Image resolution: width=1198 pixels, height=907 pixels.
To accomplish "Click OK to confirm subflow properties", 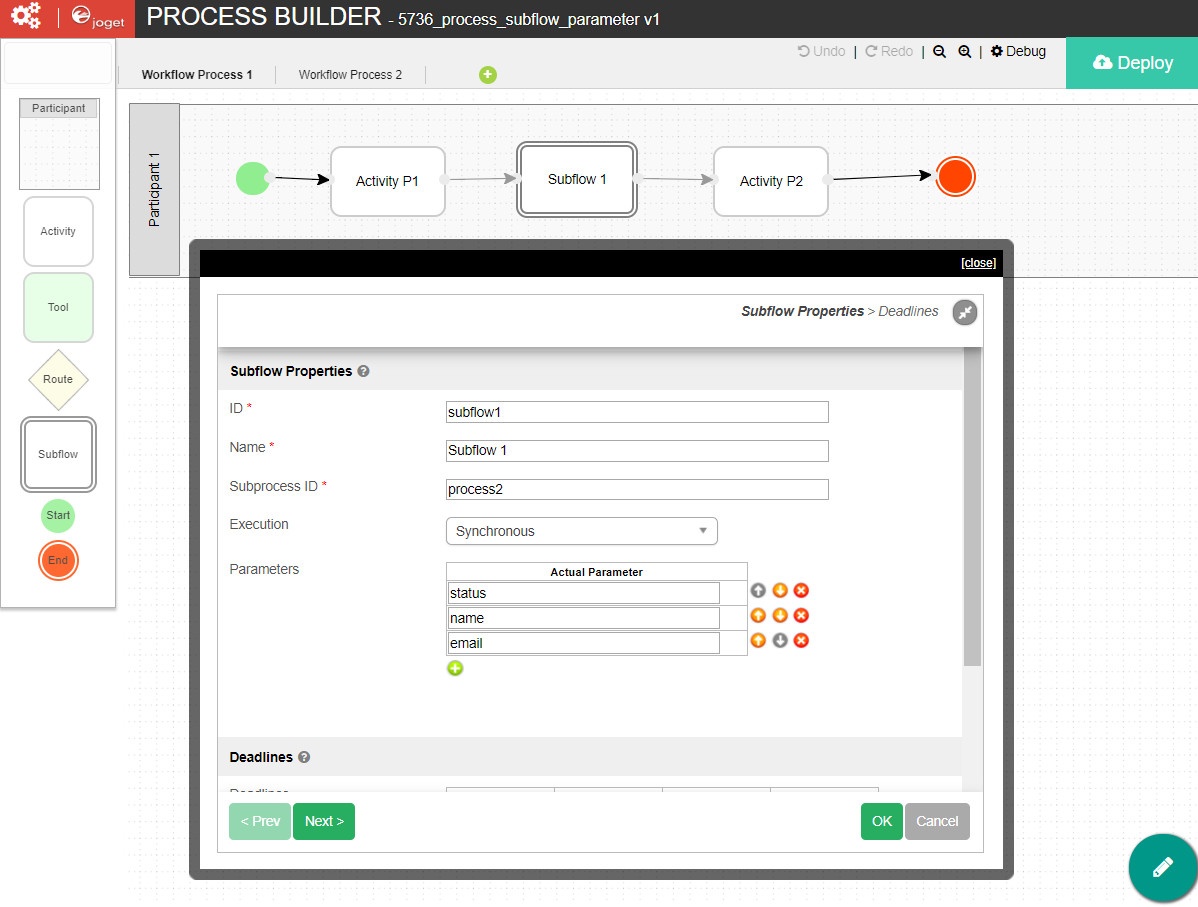I will (881, 821).
